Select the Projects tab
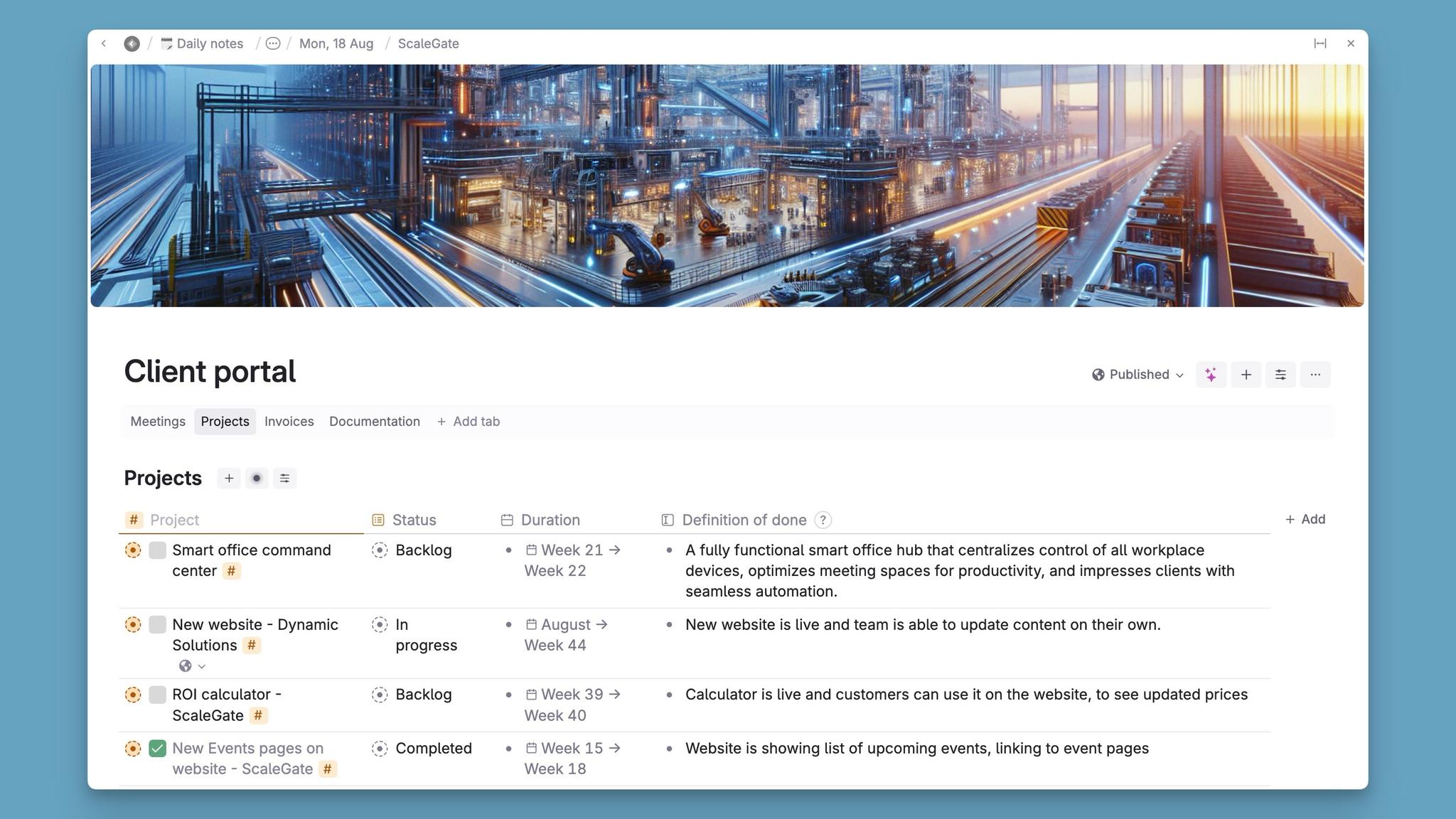The height and width of the screenshot is (819, 1456). [225, 422]
